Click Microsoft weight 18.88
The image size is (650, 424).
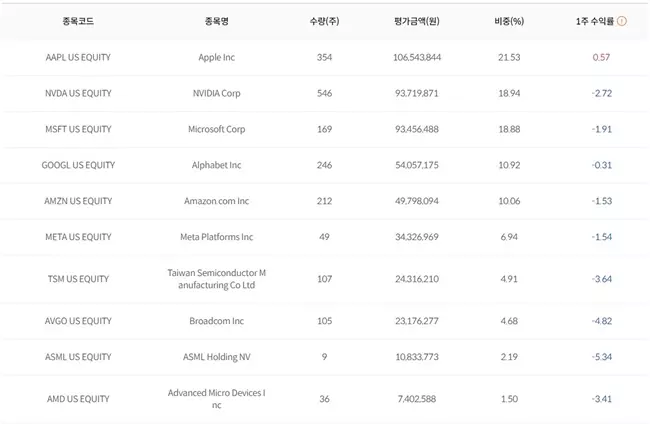coord(509,129)
